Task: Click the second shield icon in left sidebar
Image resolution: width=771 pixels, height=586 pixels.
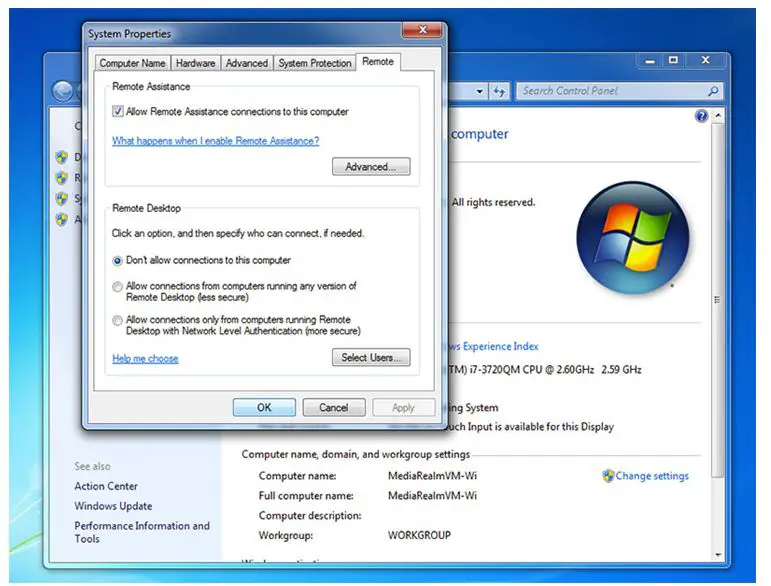Action: [61, 177]
